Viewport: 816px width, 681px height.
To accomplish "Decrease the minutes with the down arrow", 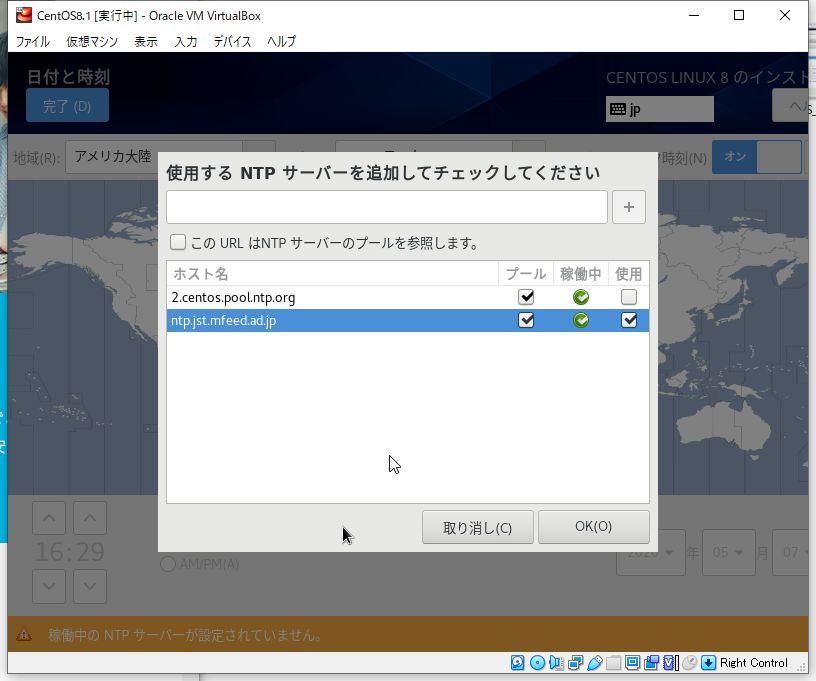I will pyautogui.click(x=90, y=586).
